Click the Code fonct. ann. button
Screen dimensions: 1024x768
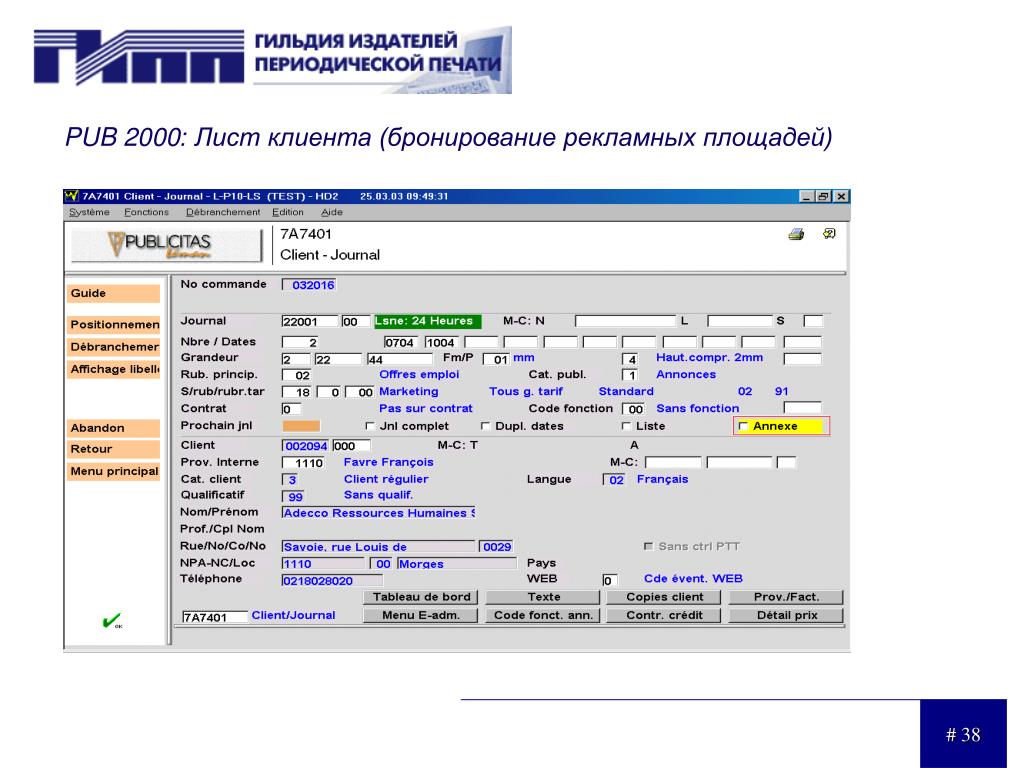pyautogui.click(x=543, y=615)
